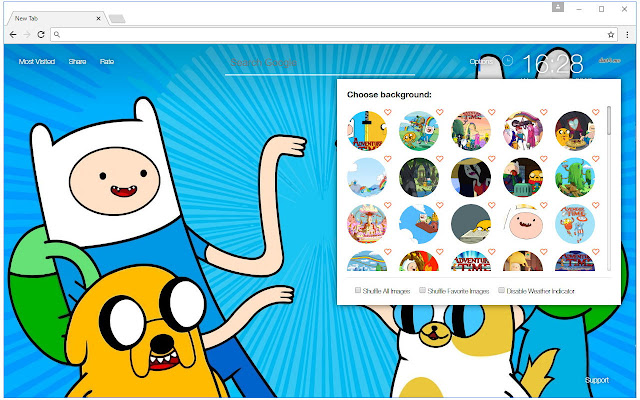640x400 pixels.
Task: Open a new browser tab
Action: (x=117, y=19)
